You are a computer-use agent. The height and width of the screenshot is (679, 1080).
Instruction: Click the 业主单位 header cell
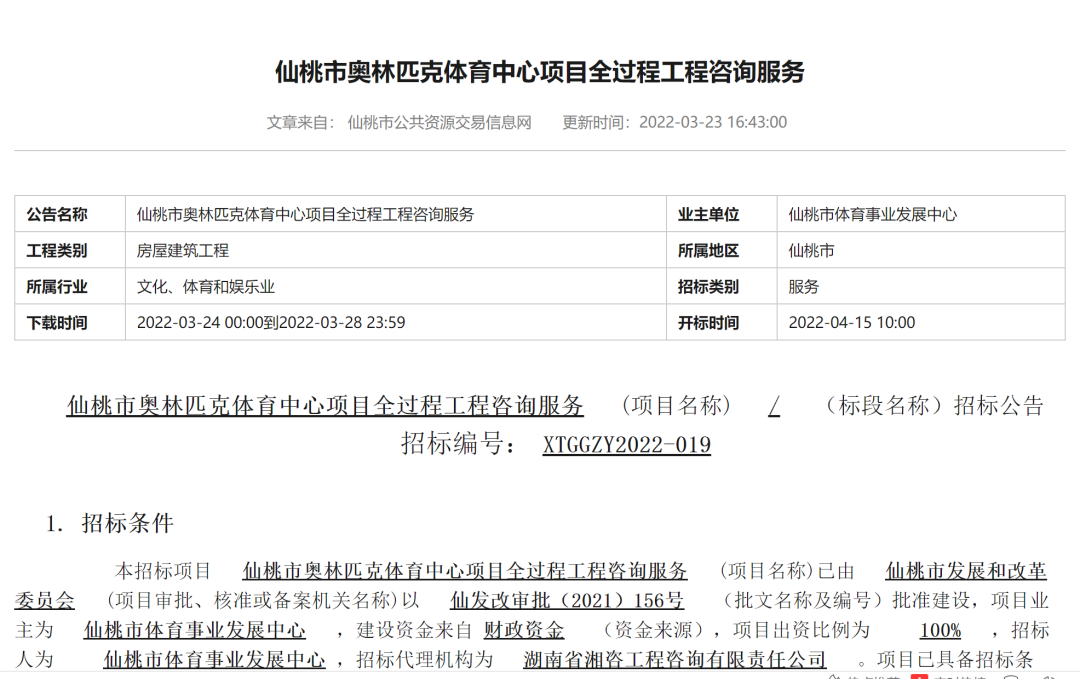(x=708, y=214)
